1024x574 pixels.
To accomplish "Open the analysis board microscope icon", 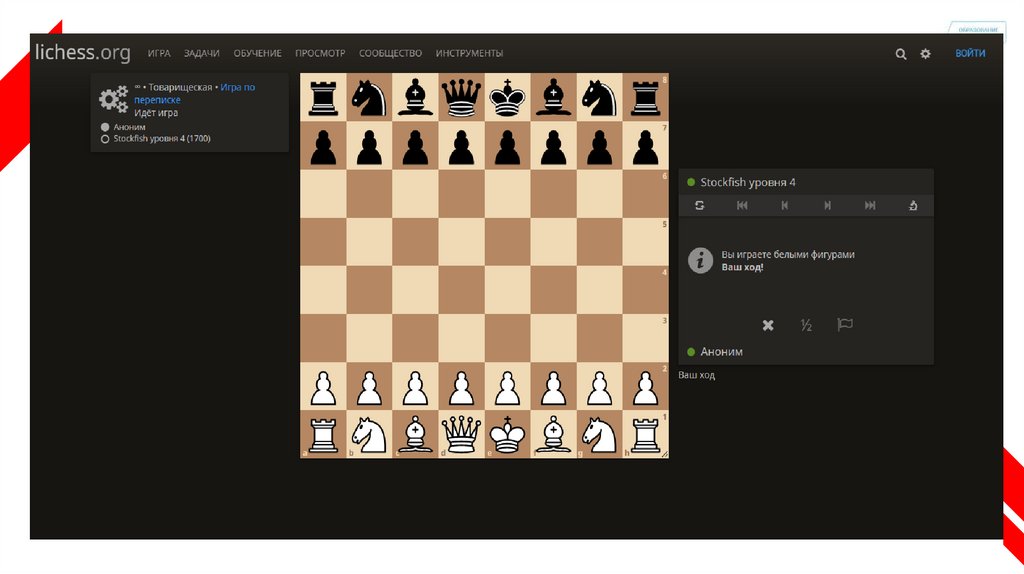I will click(x=913, y=205).
